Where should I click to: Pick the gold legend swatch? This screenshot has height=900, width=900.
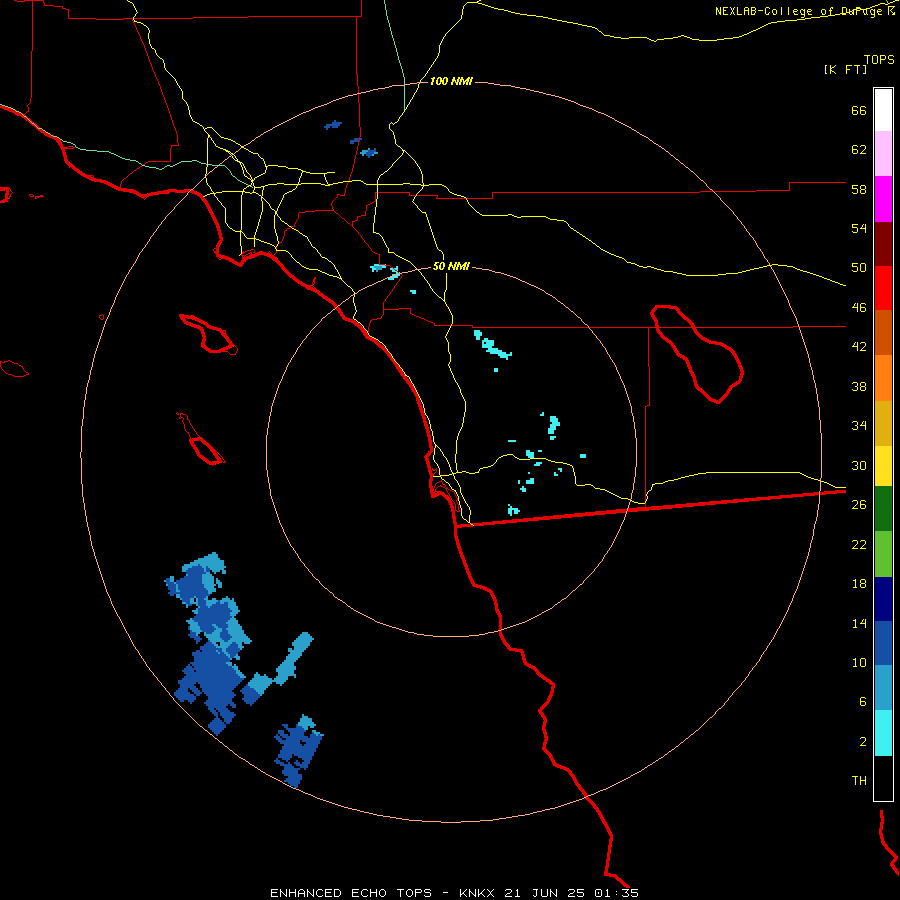(x=883, y=423)
